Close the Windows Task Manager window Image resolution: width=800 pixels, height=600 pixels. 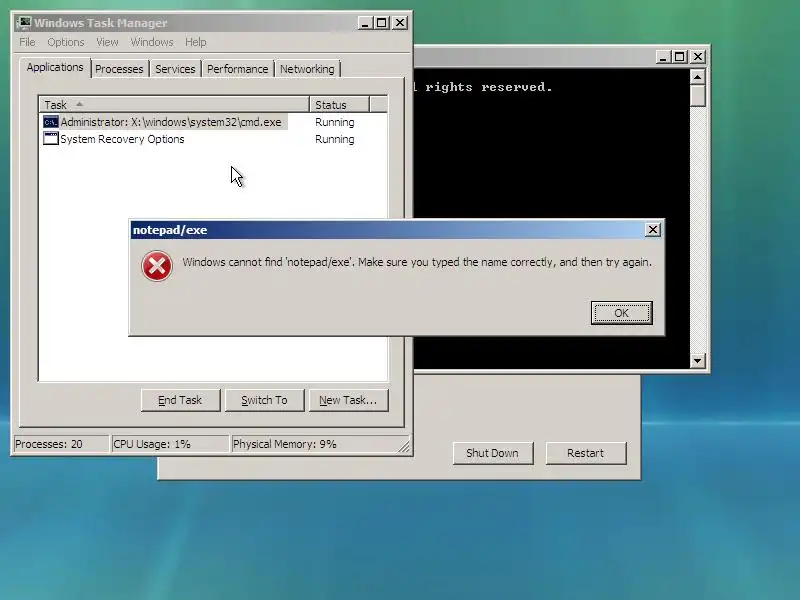click(x=400, y=23)
